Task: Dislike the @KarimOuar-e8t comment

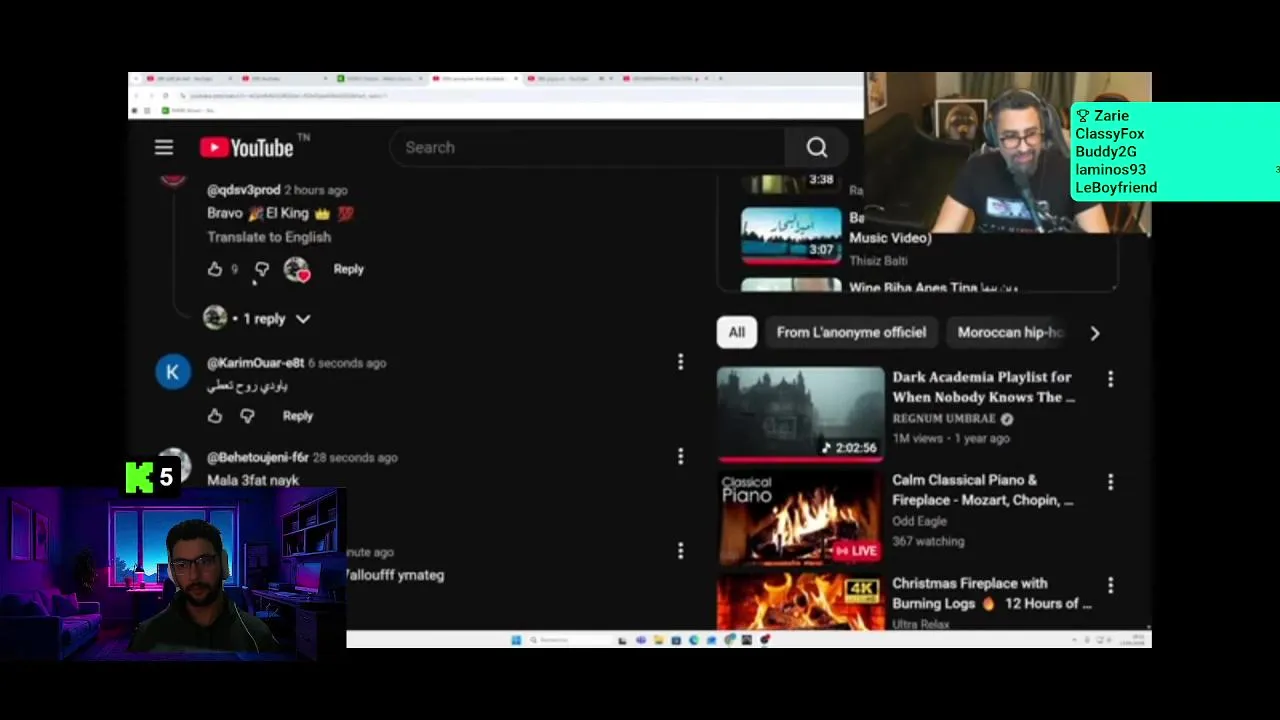Action: [247, 416]
